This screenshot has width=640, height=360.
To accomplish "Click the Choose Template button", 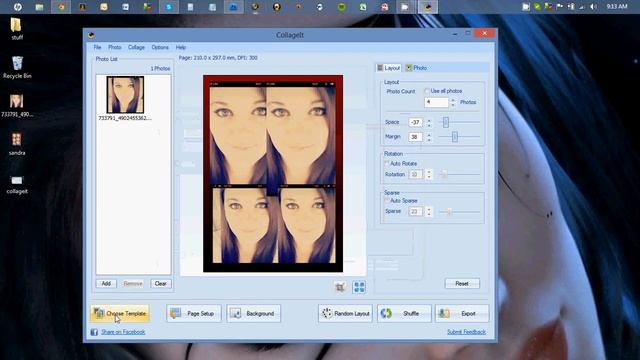I will click(x=120, y=313).
